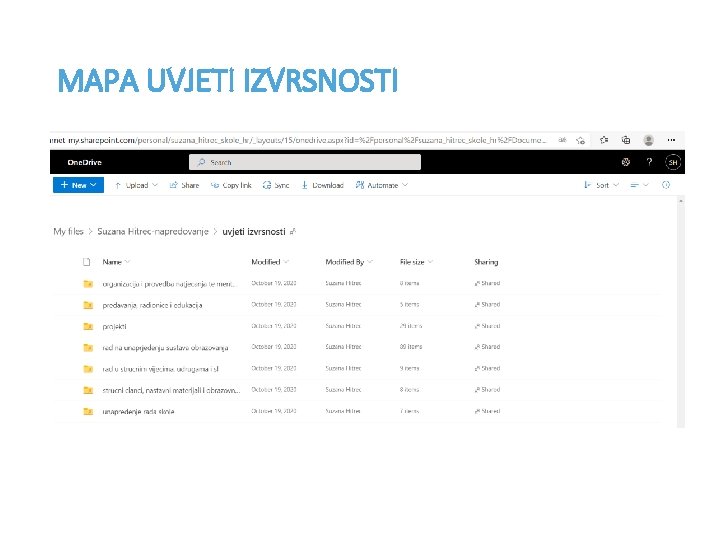The image size is (720, 540).
Task: Open the rad u stručnim vijećima folder
Action: (160, 369)
